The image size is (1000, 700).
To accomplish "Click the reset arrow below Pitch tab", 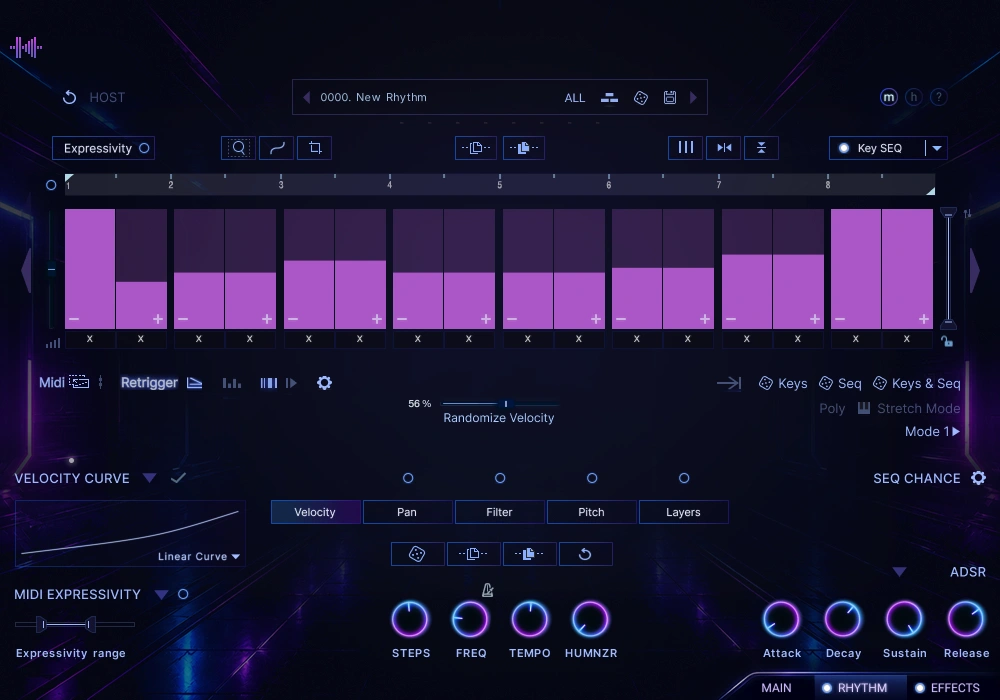I will tap(585, 554).
